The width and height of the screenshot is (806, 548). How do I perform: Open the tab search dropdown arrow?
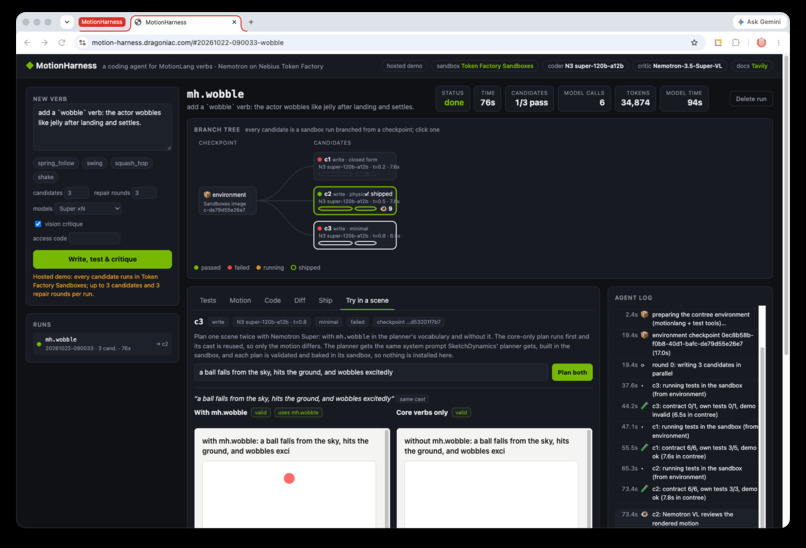pos(66,22)
